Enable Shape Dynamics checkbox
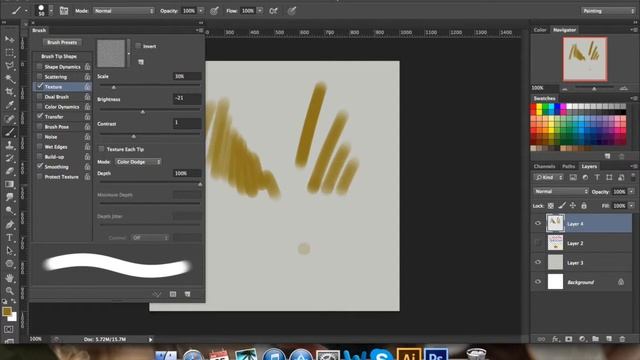 pyautogui.click(x=40, y=67)
